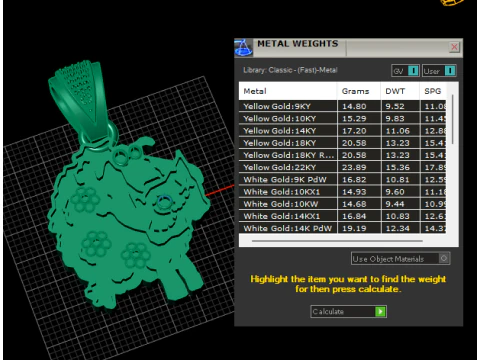Click the Library: Classic-(Fast)-Metal label

[x=290, y=70]
